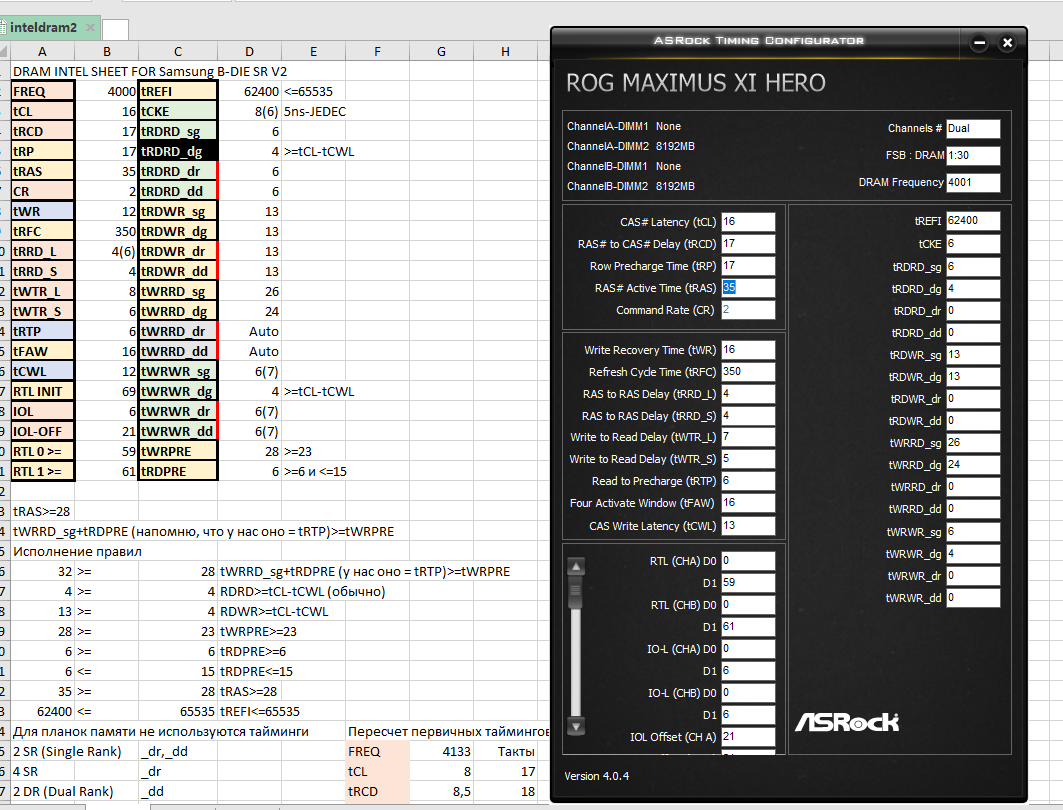Click the tWTR_S value field in configurator
The height and width of the screenshot is (810, 1063).
[748, 459]
